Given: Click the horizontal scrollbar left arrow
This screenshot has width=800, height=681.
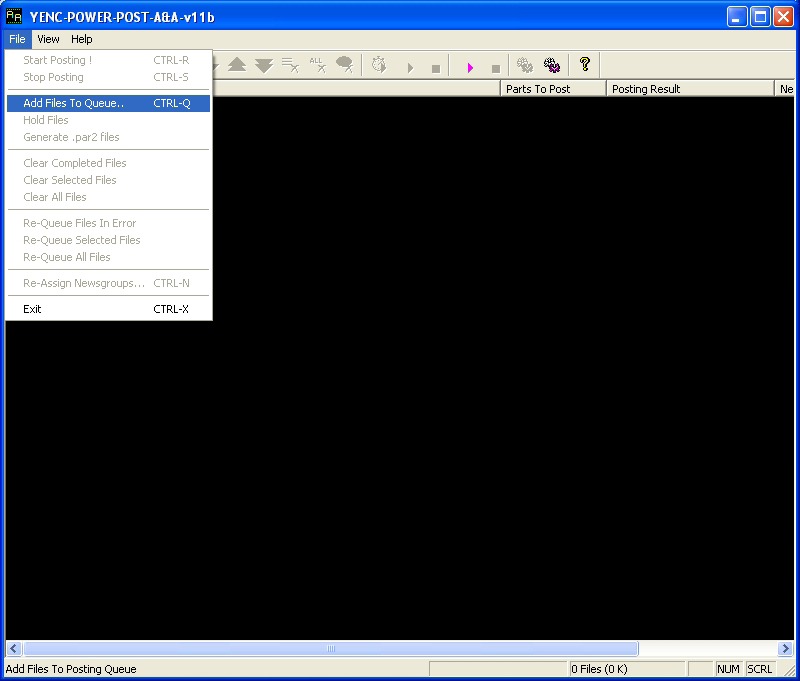Looking at the screenshot, I should tap(14, 648).
